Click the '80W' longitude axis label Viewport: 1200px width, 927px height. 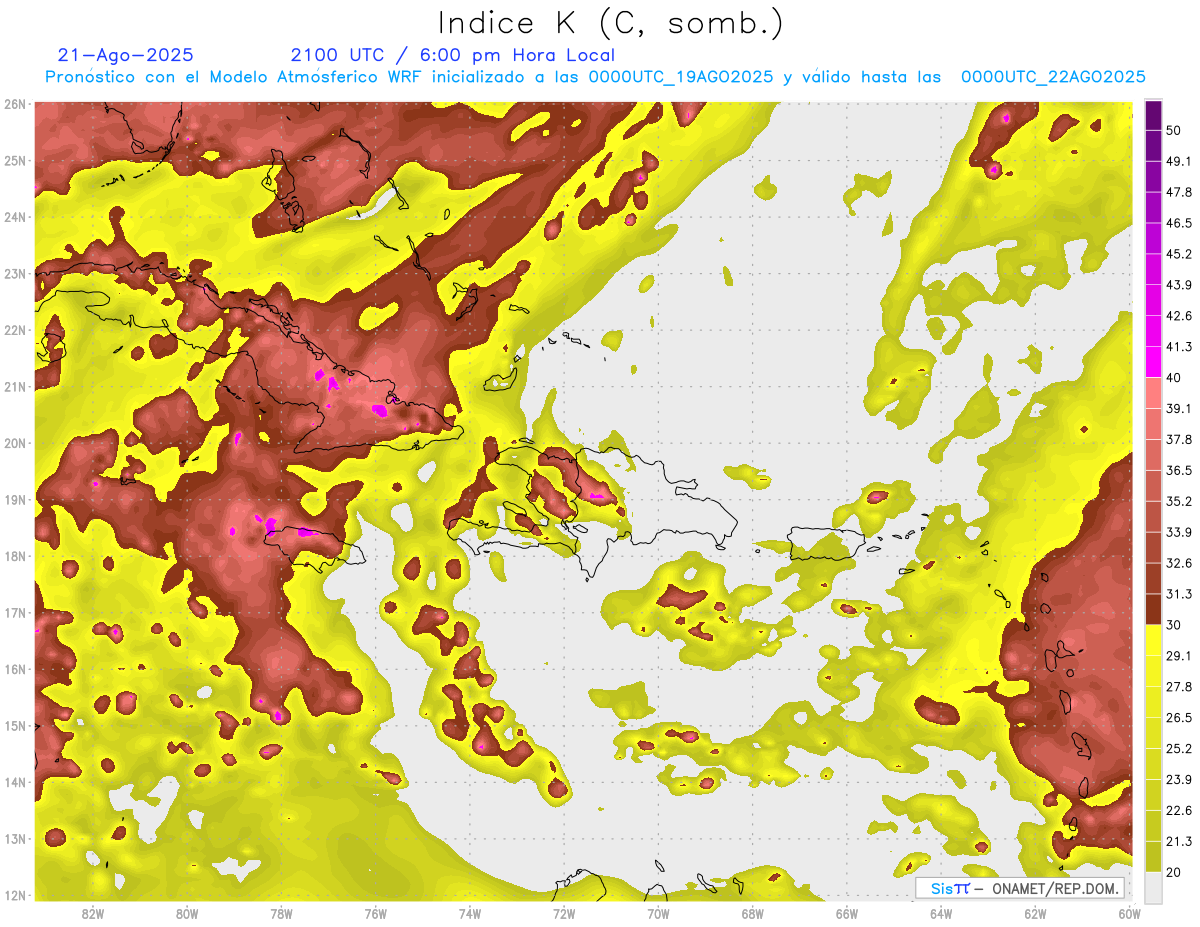pyautogui.click(x=187, y=913)
